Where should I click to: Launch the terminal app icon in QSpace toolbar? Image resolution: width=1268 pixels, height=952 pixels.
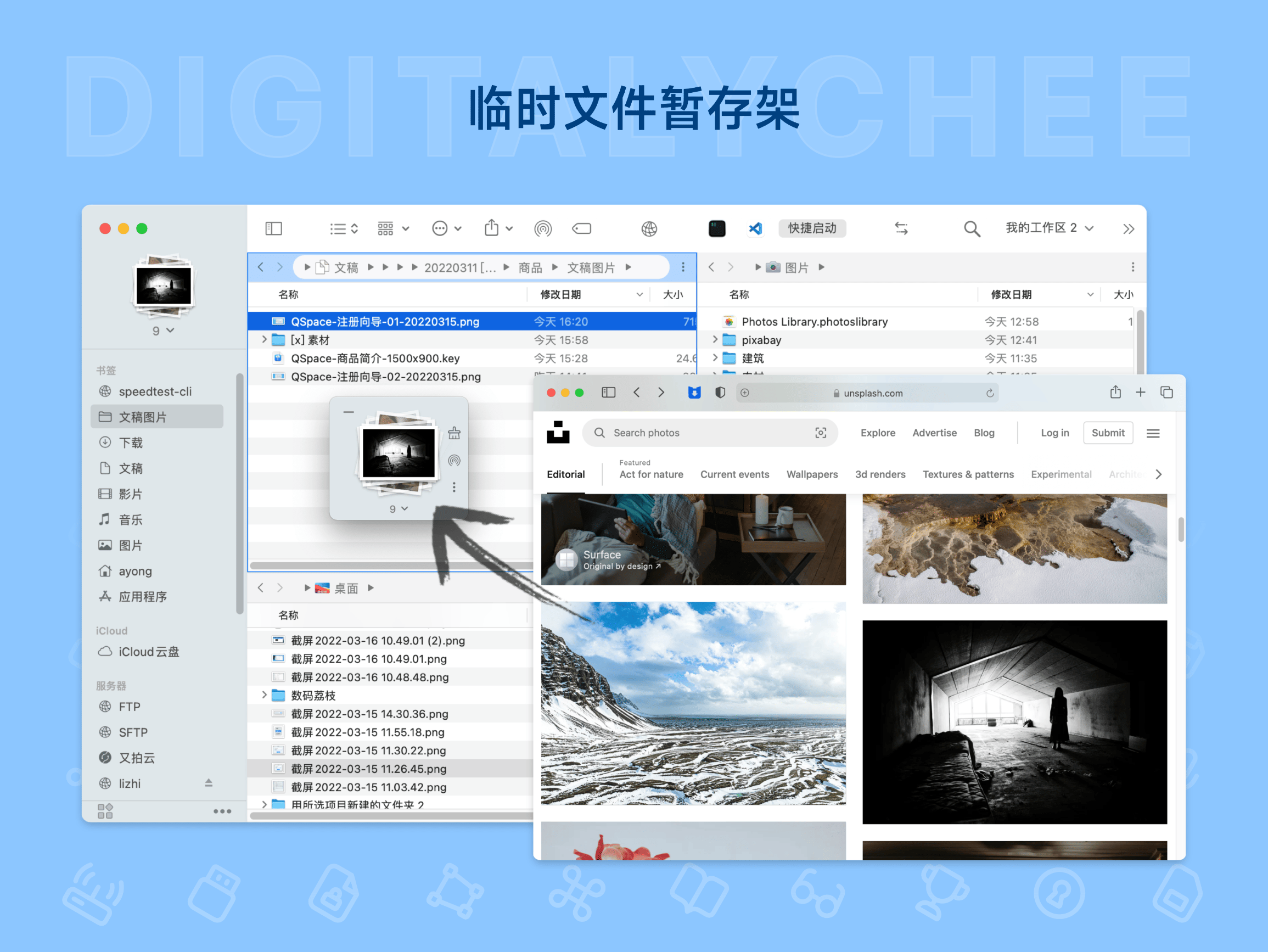(716, 228)
